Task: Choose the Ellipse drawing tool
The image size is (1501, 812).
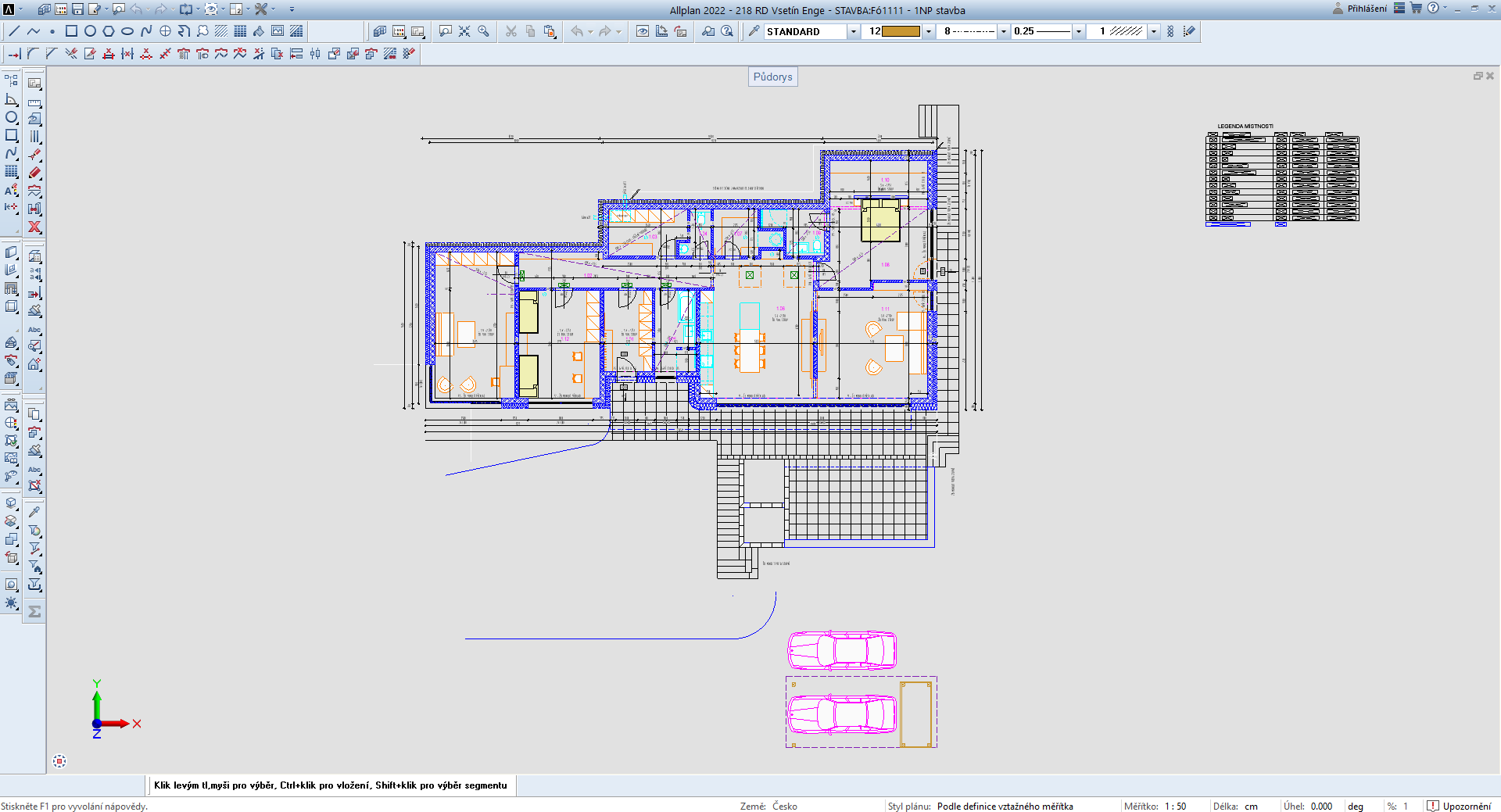Action: [x=127, y=31]
